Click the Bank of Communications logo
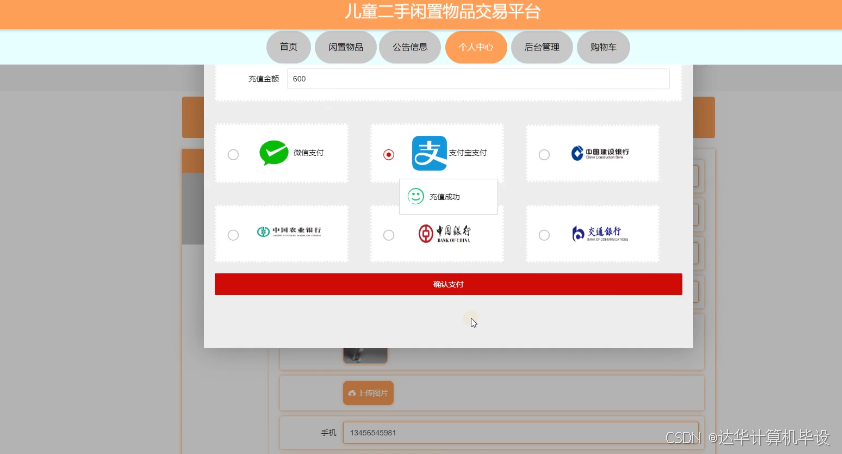Viewport: 842px width, 454px height. pos(600,233)
